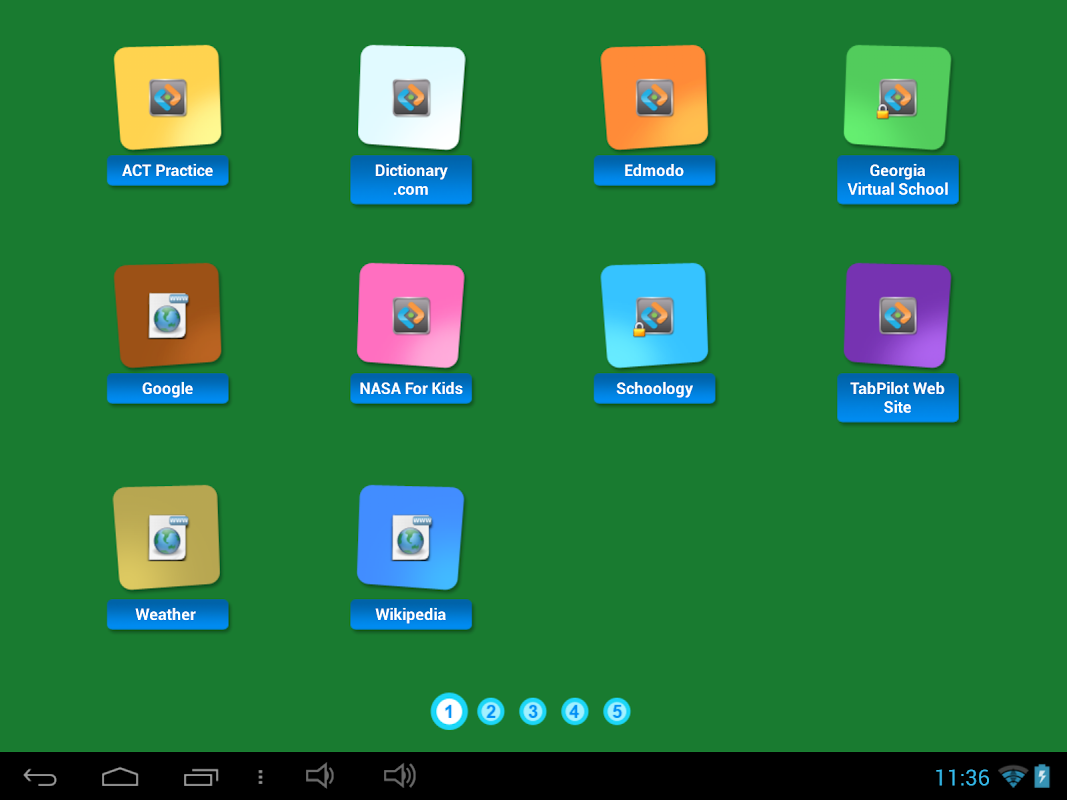The height and width of the screenshot is (800, 1067).
Task: Open the three-dot overflow menu
Action: click(261, 777)
